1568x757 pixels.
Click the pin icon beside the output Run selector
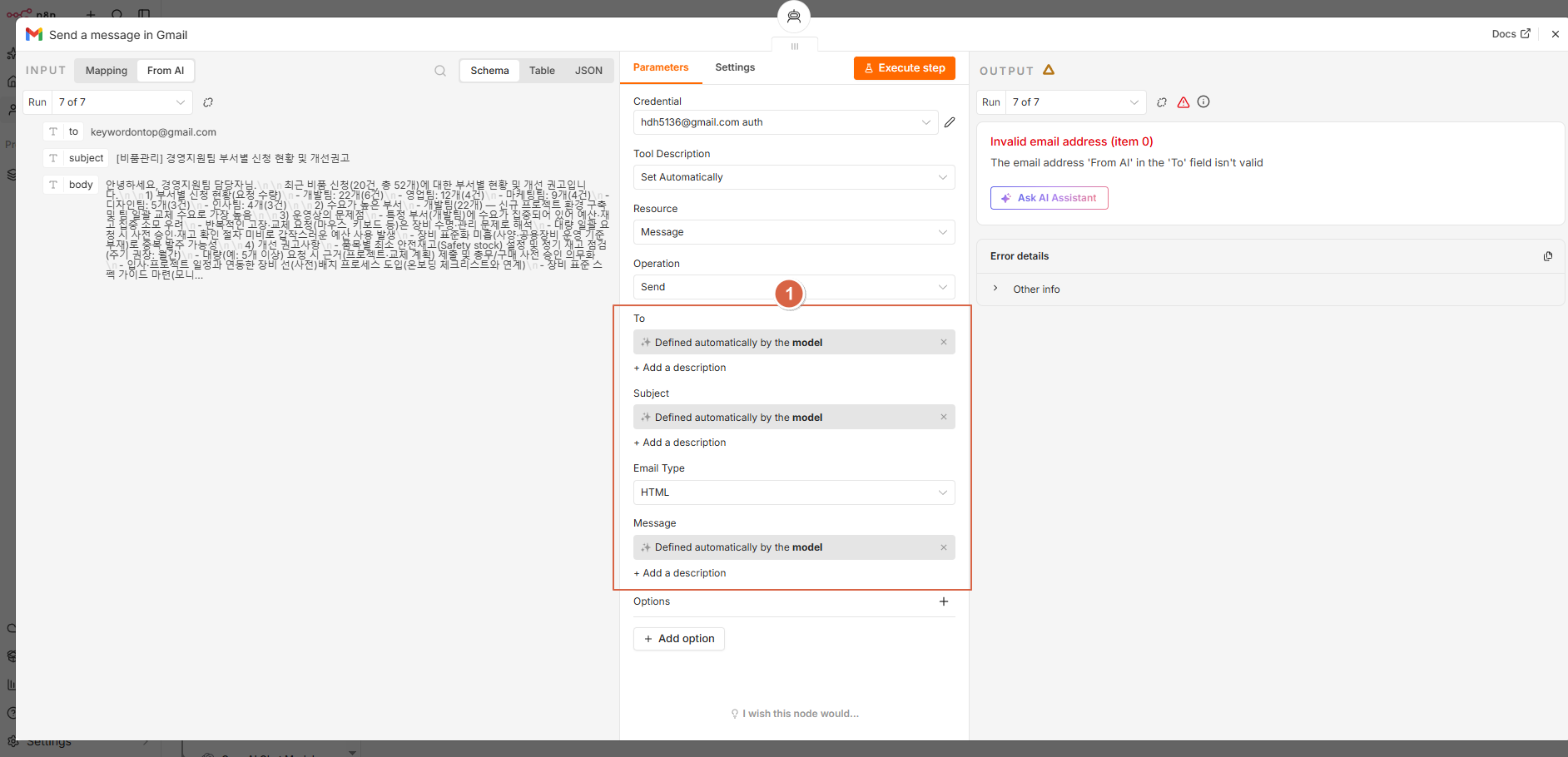pyautogui.click(x=1162, y=102)
